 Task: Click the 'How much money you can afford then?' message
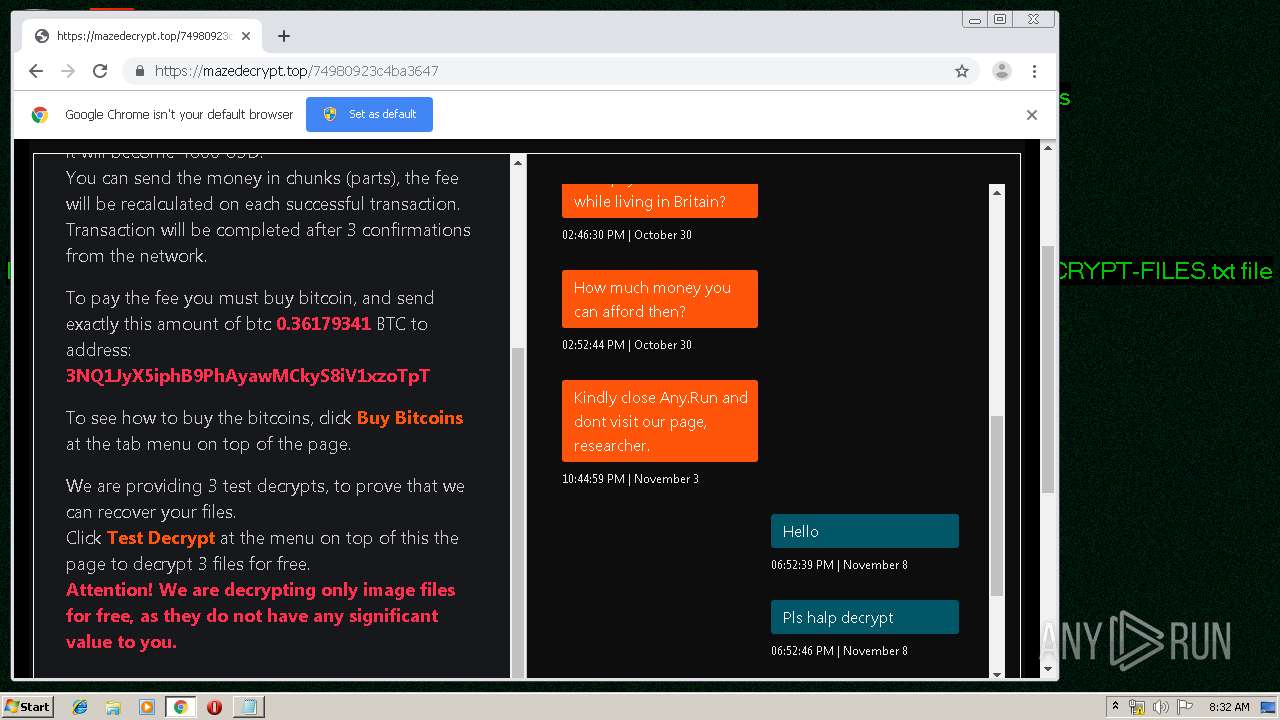pyautogui.click(x=660, y=299)
